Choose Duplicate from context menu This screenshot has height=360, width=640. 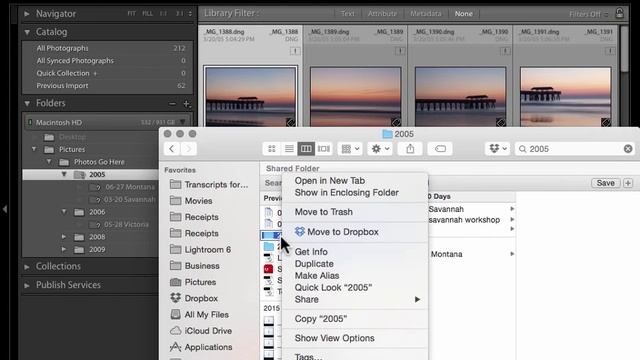click(314, 264)
